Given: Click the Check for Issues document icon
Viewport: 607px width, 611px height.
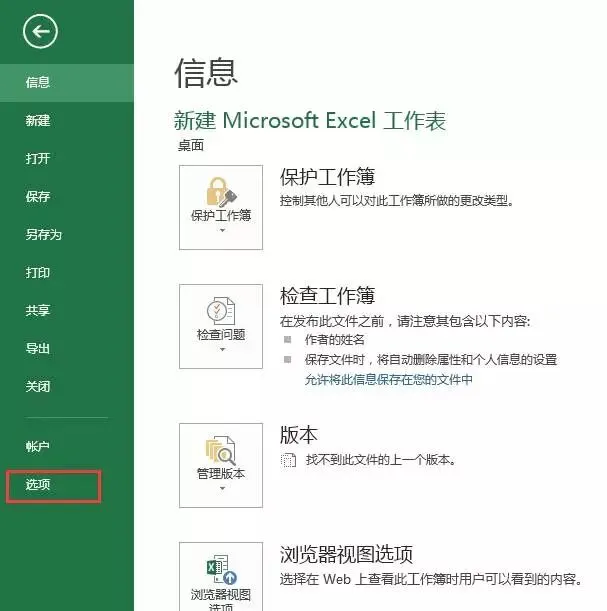Looking at the screenshot, I should pos(221,311).
